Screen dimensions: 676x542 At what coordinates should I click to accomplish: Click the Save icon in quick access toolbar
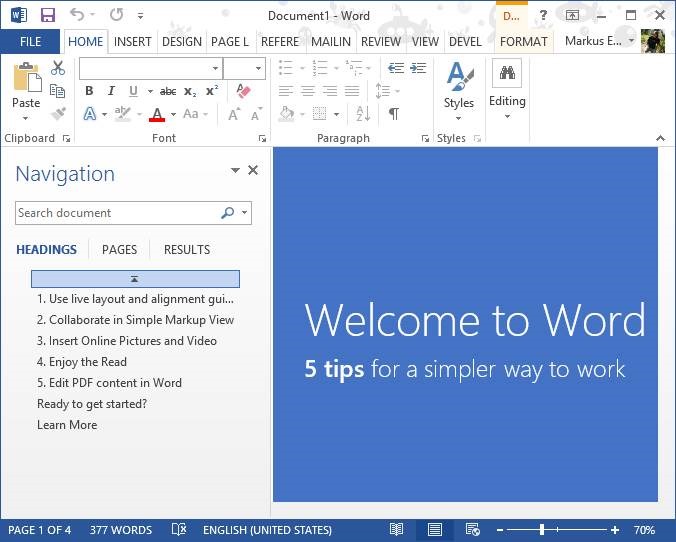coord(47,16)
